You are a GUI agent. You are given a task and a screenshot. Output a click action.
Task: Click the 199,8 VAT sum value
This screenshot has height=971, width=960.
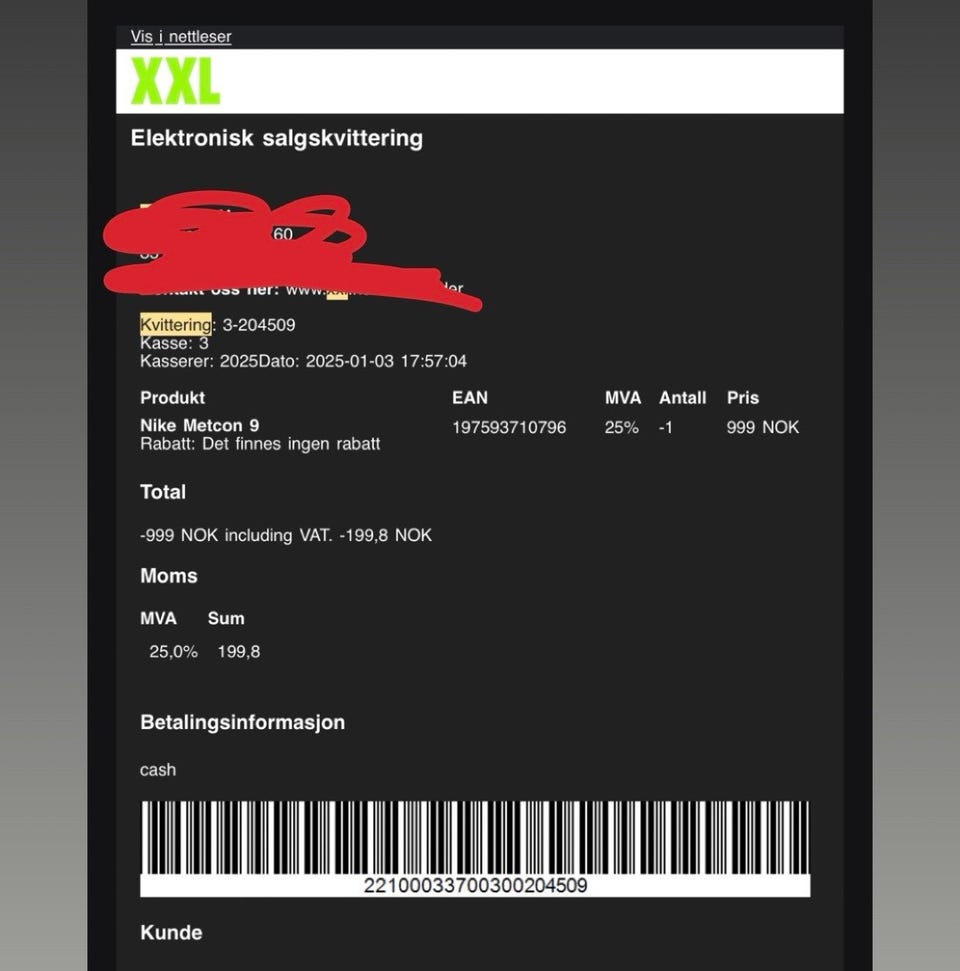pos(239,651)
